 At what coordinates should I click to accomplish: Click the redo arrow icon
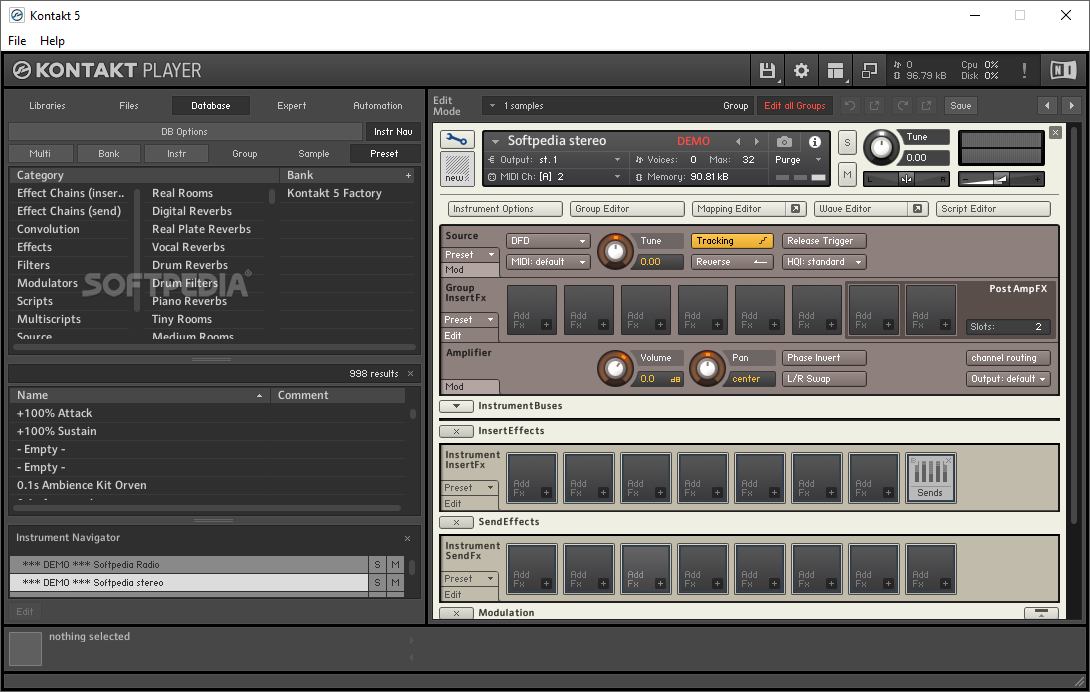902,106
